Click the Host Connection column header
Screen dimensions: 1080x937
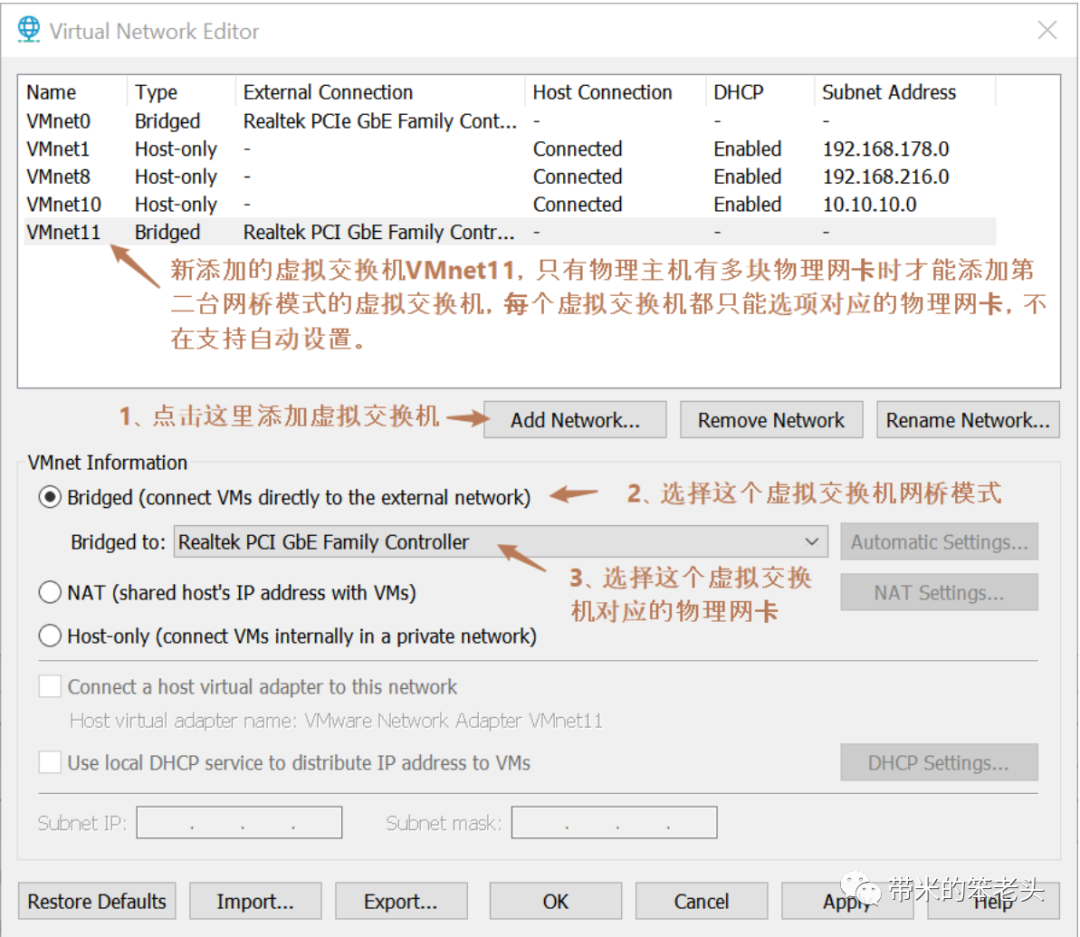coord(616,92)
